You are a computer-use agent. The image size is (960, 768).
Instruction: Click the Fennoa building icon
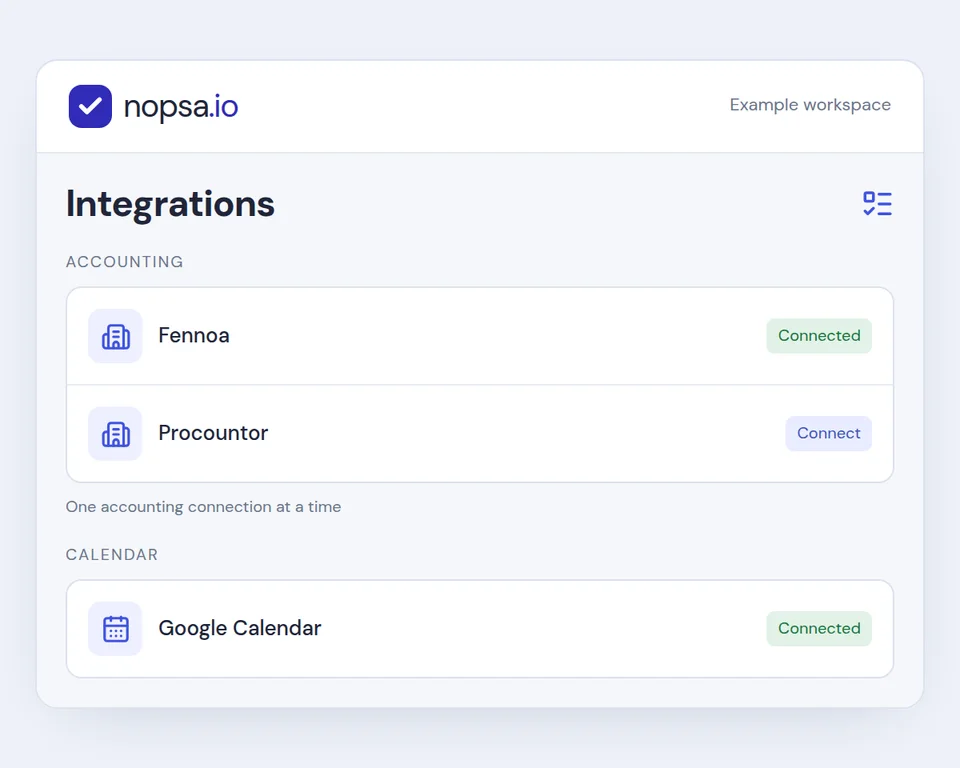pos(115,336)
